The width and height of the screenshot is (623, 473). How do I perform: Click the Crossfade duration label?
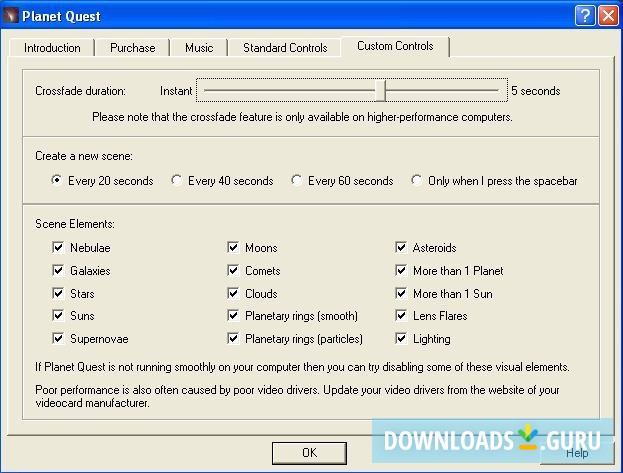coord(80,91)
